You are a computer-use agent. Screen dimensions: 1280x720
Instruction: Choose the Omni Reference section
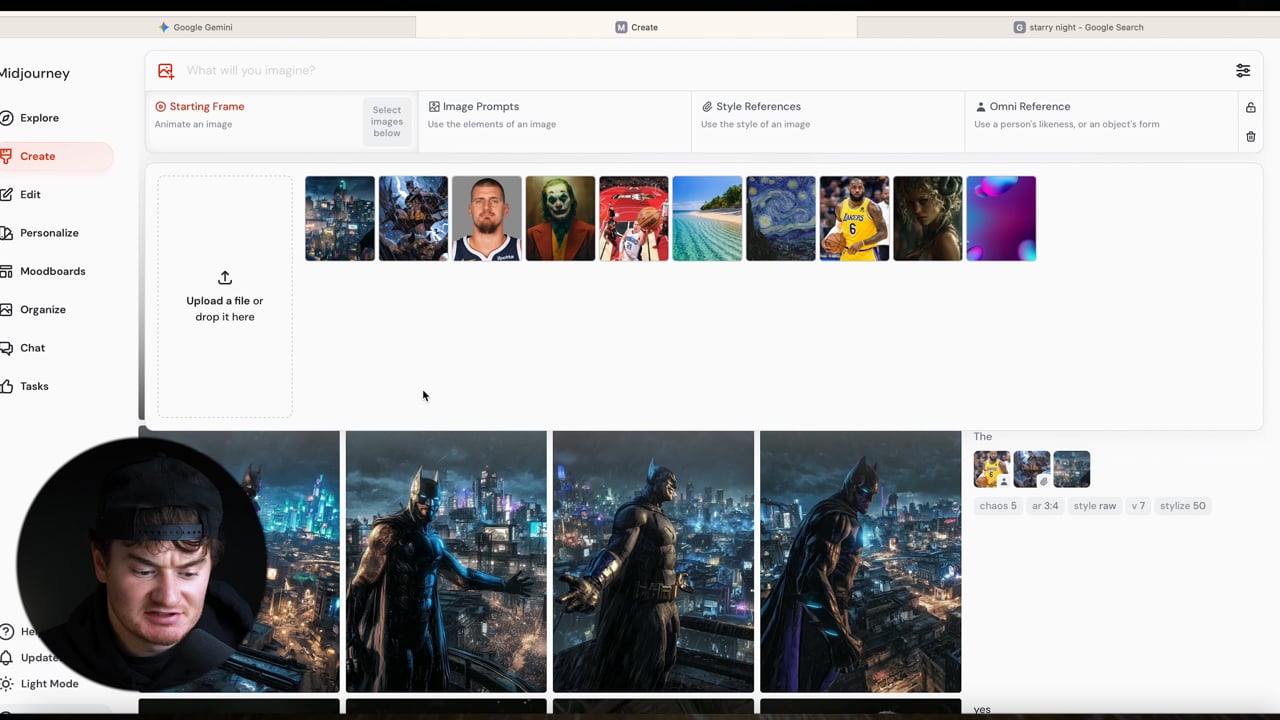point(1100,121)
